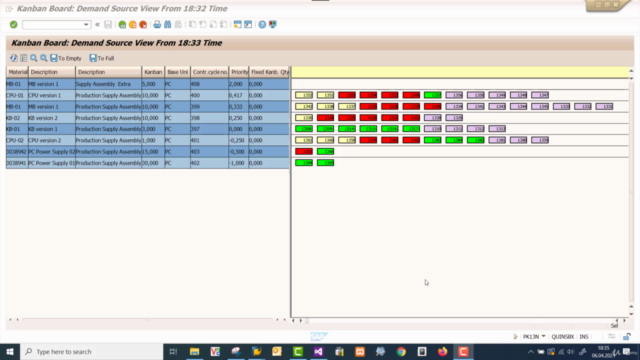Open the Help question mark icon

pyautogui.click(x=262, y=24)
